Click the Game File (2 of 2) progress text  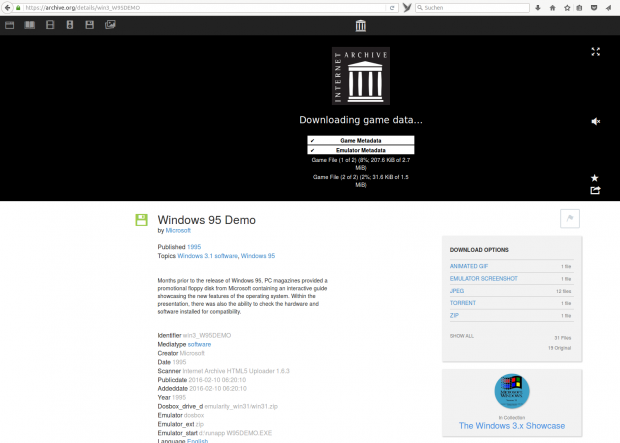(361, 181)
